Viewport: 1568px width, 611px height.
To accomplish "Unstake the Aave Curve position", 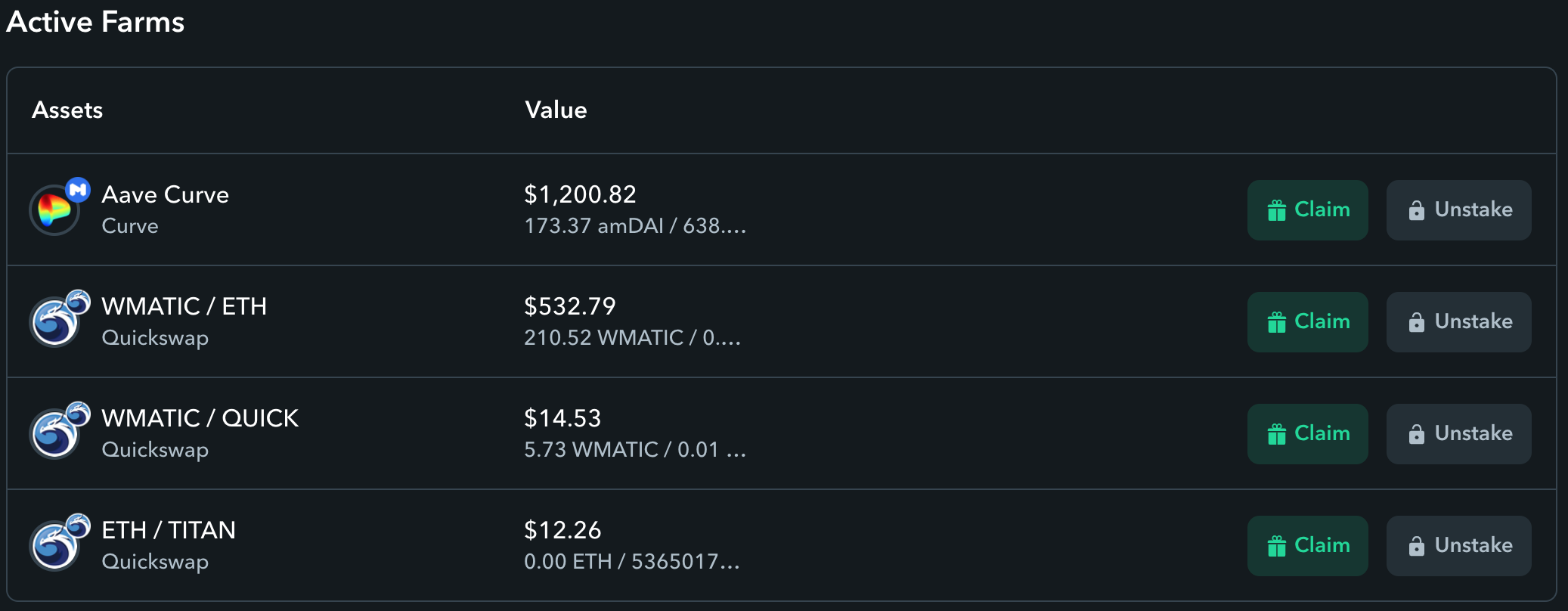I will point(1459,210).
